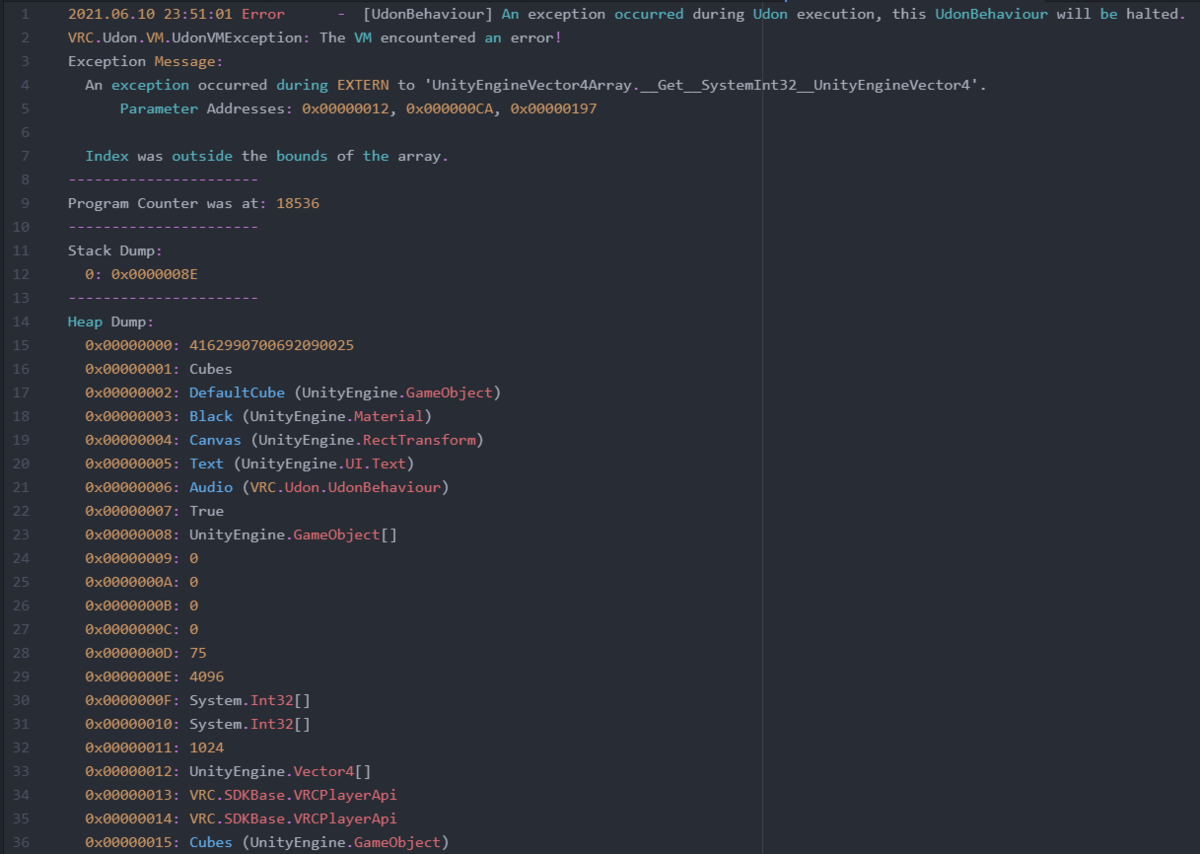
Task: Click the heap value '4162990700692090025'
Action: 272,346
